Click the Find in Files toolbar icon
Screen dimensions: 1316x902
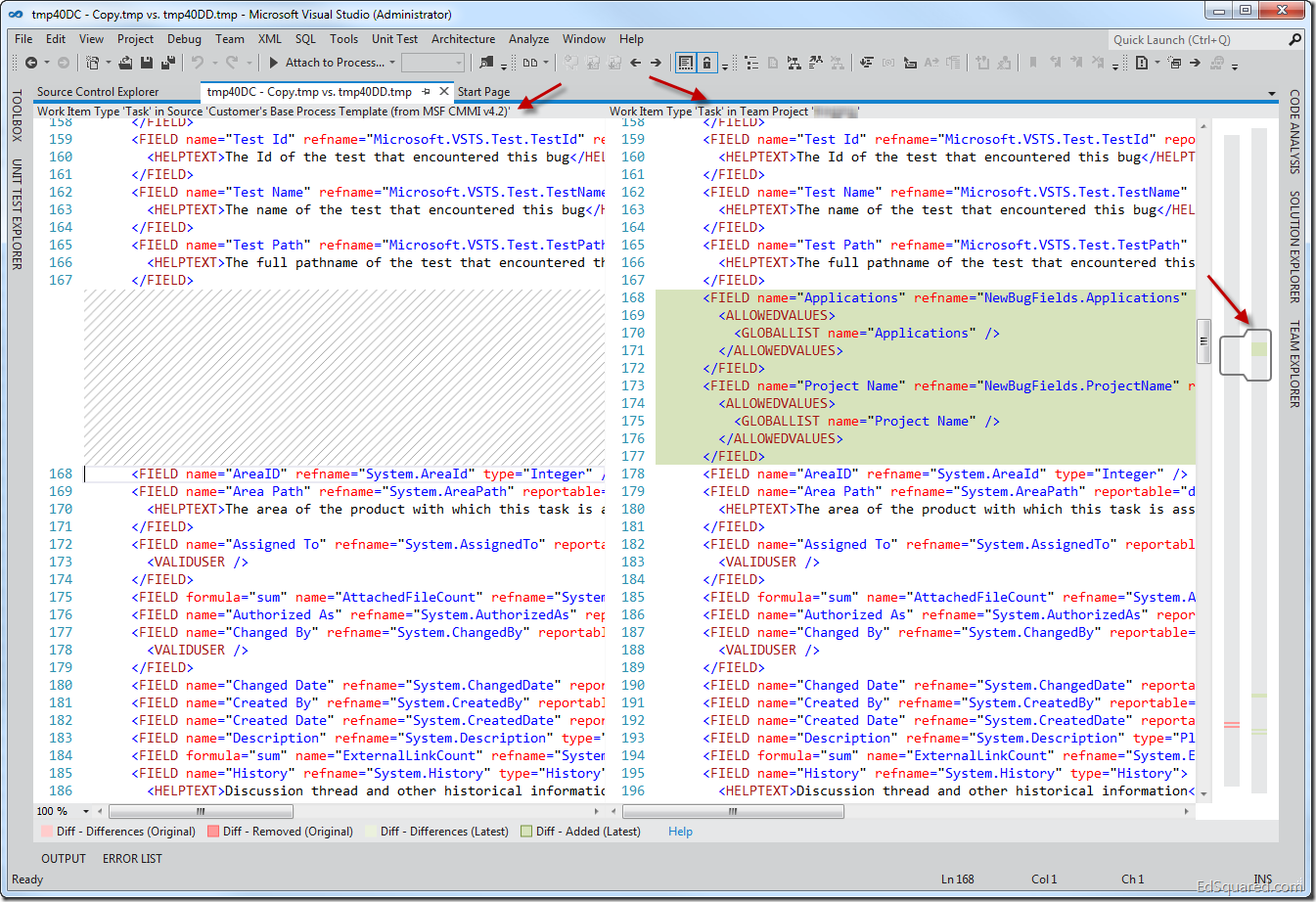(x=486, y=63)
